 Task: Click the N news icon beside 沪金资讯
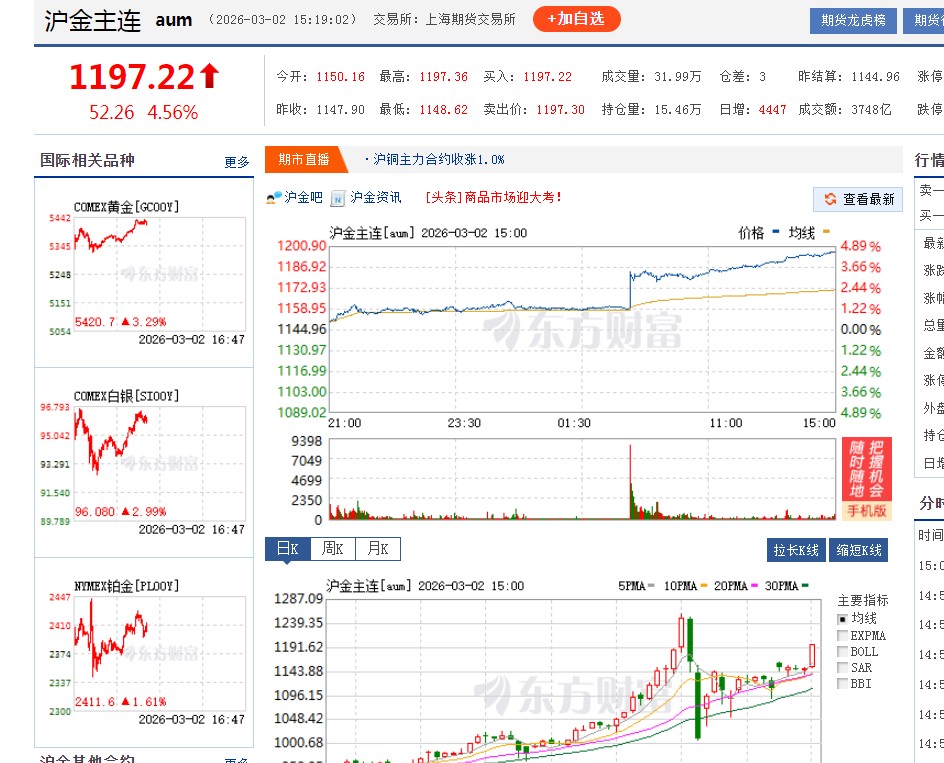click(x=337, y=198)
